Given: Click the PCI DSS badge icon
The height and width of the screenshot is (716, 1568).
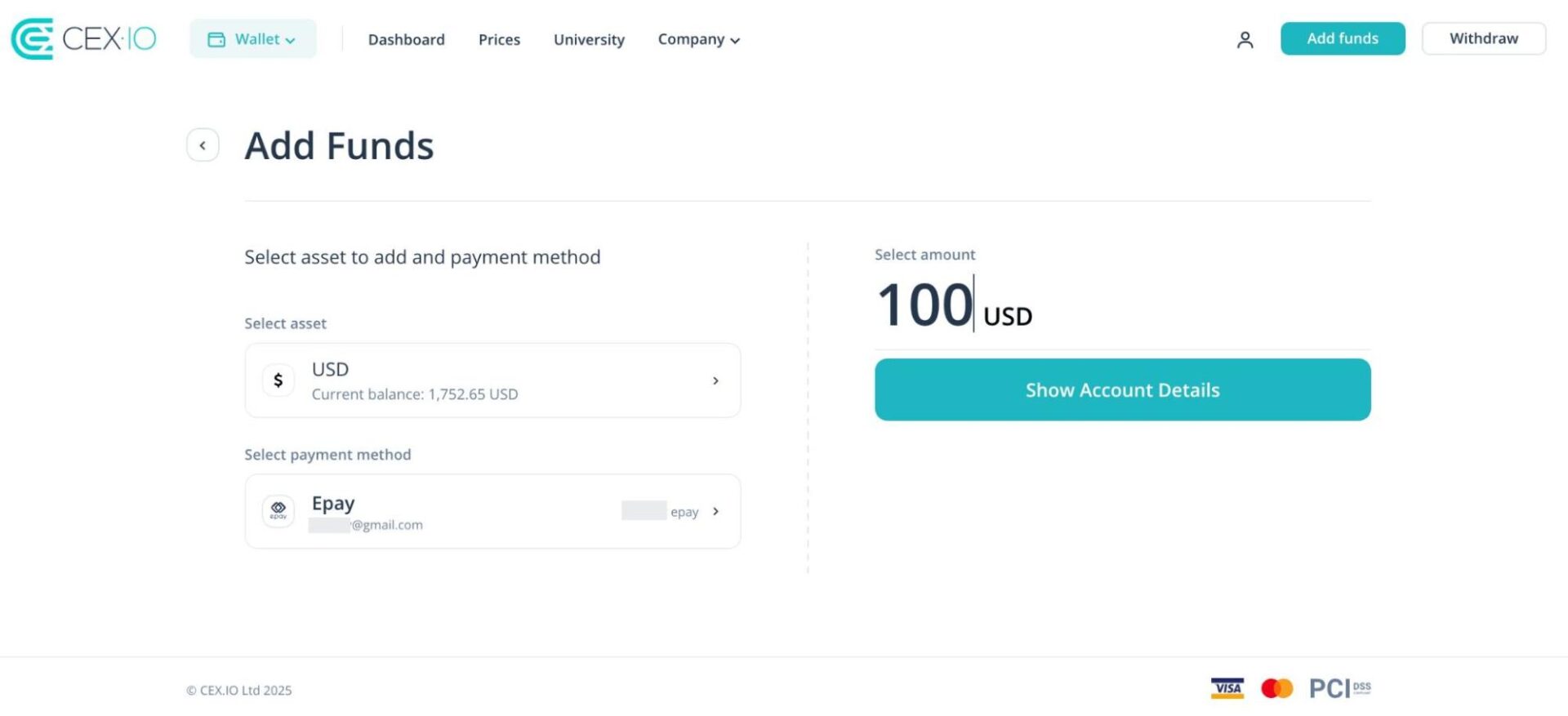Looking at the screenshot, I should [1339, 688].
